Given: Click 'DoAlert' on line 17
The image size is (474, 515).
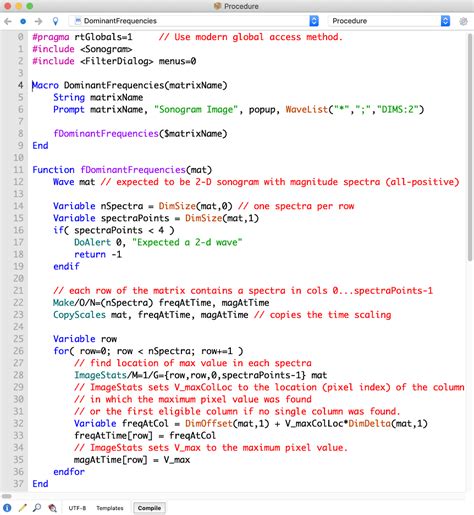Looking at the screenshot, I should tap(92, 242).
